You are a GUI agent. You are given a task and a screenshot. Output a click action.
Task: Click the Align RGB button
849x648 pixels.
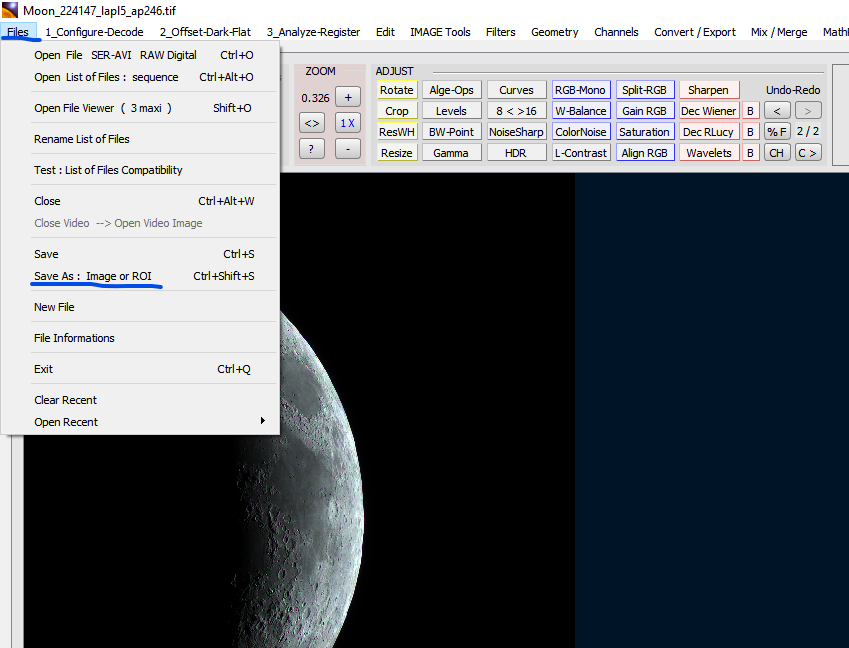(645, 153)
